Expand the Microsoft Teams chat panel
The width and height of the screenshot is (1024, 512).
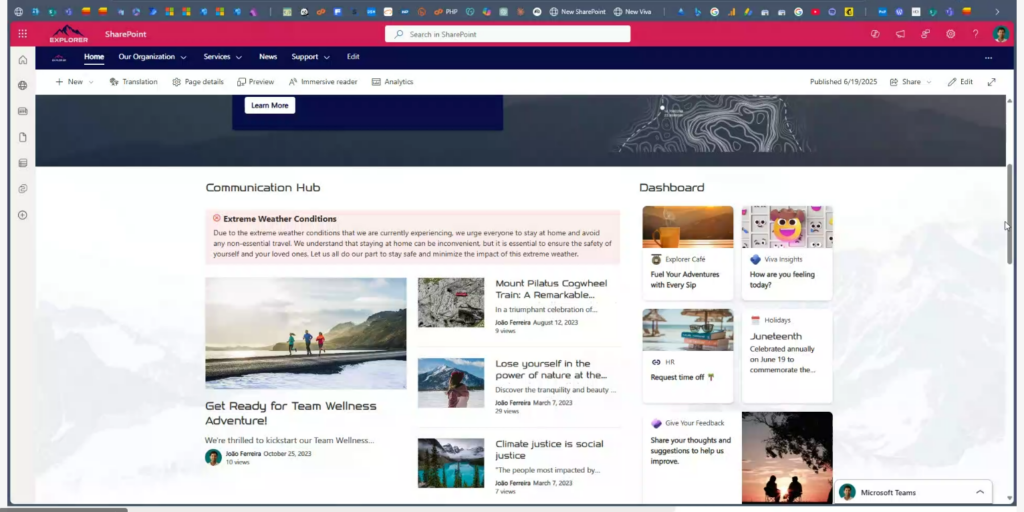(979, 492)
